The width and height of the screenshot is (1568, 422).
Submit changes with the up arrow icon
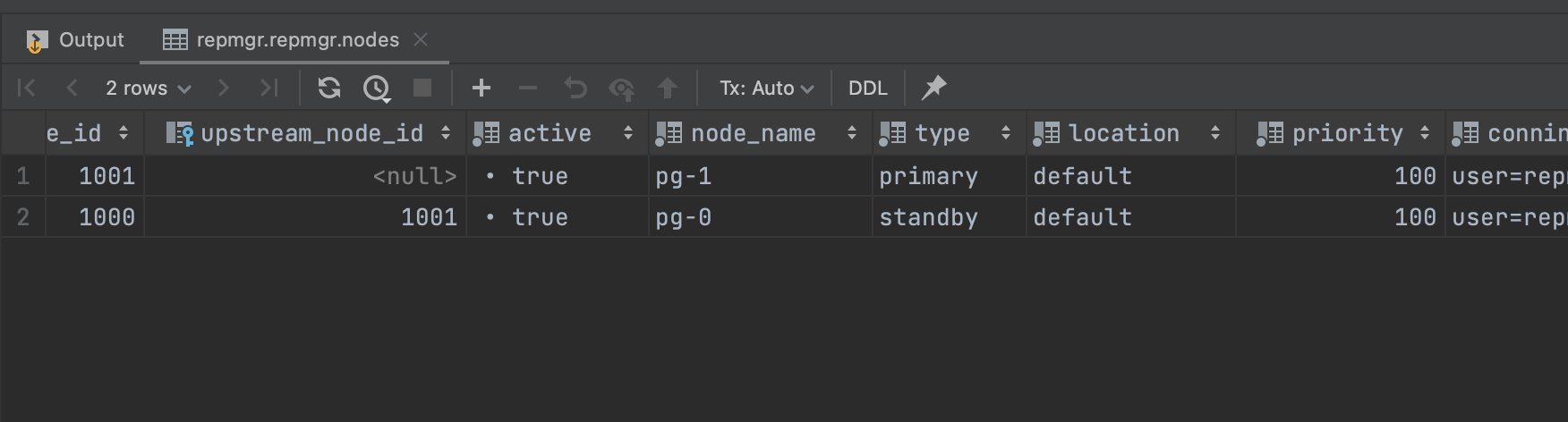667,88
